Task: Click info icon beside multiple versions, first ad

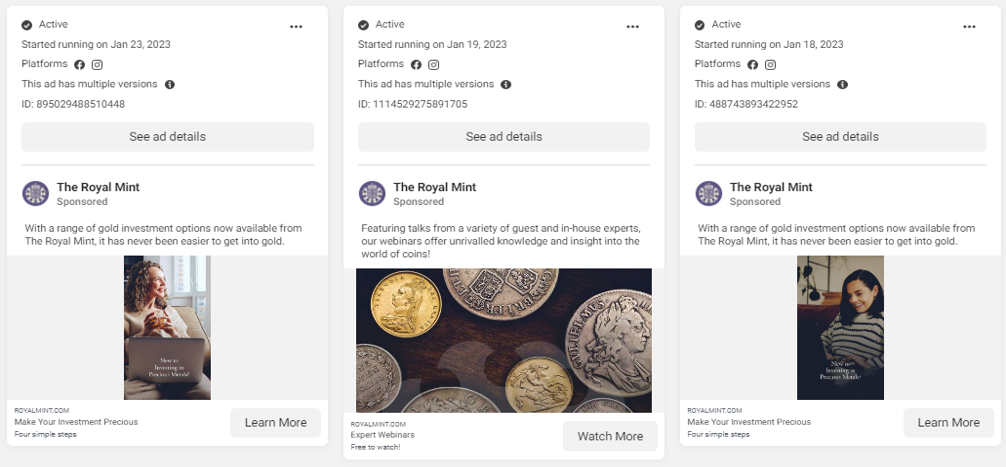Action: tap(169, 84)
